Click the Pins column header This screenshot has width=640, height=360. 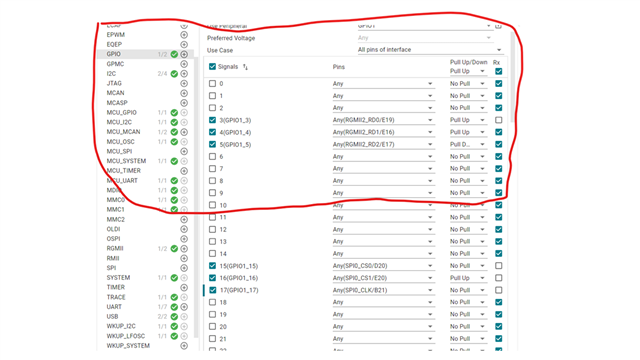338,67
